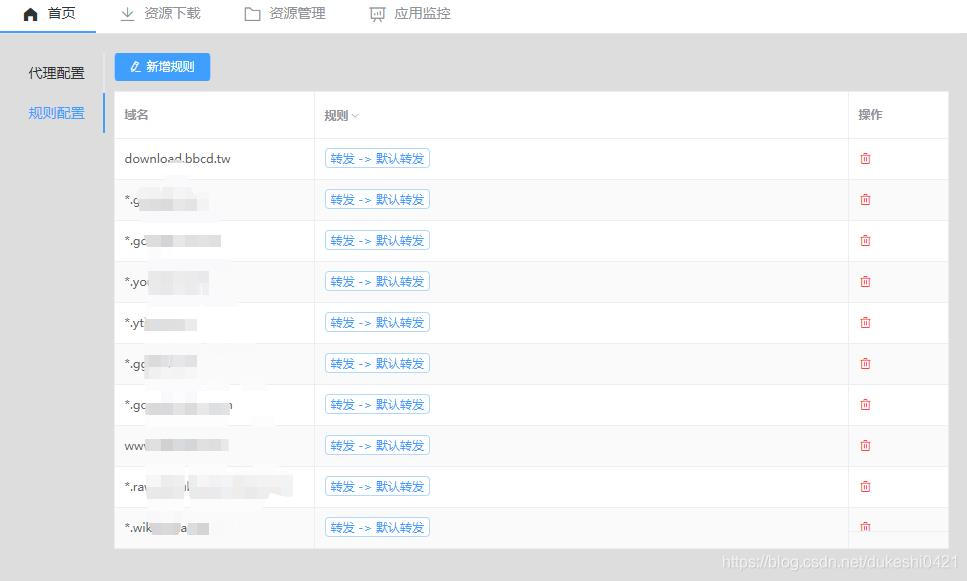Select 代理配置 in the sidebar
967x581 pixels.
56,73
